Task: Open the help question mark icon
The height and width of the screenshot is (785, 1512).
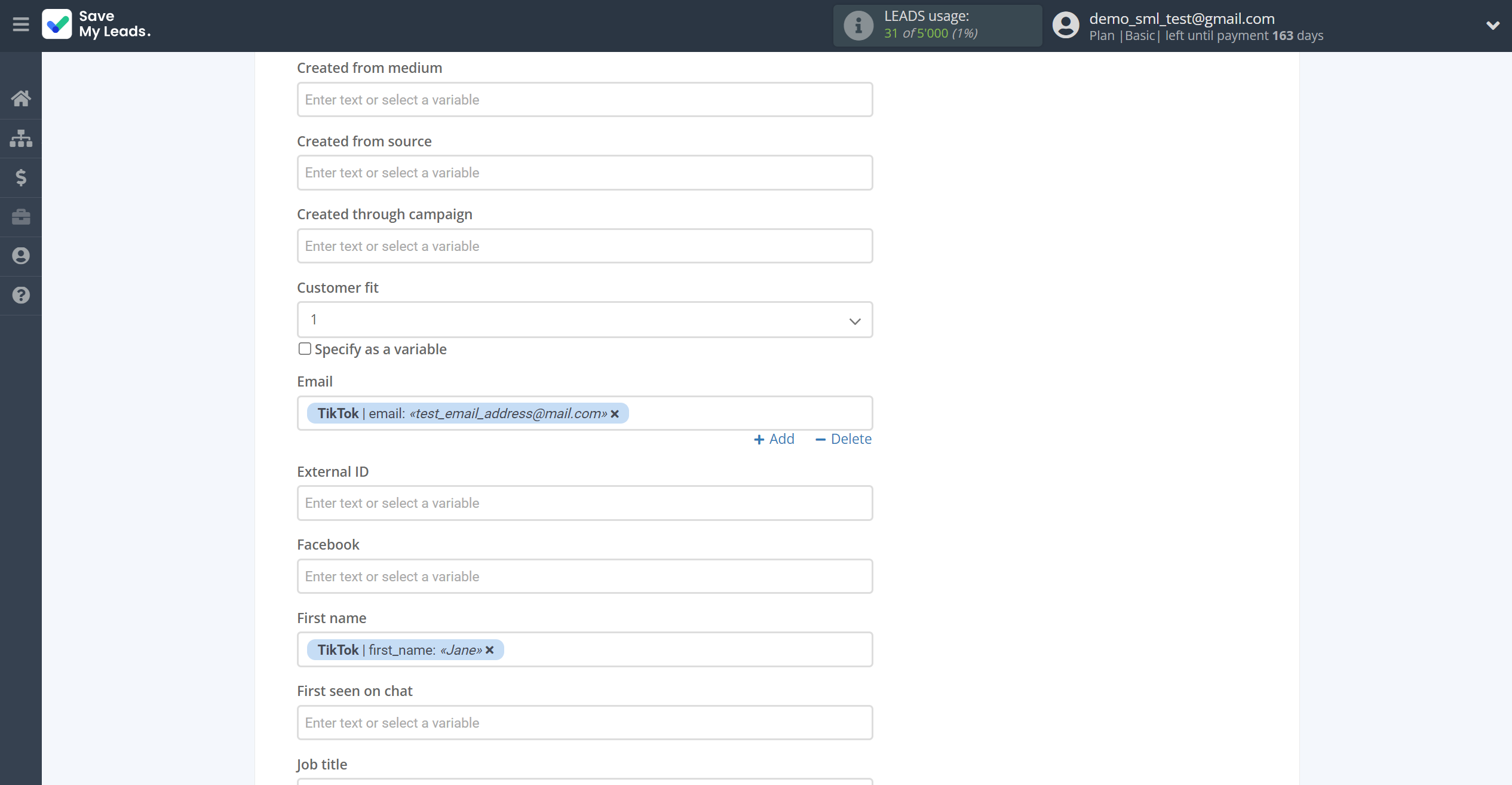Action: 21,295
